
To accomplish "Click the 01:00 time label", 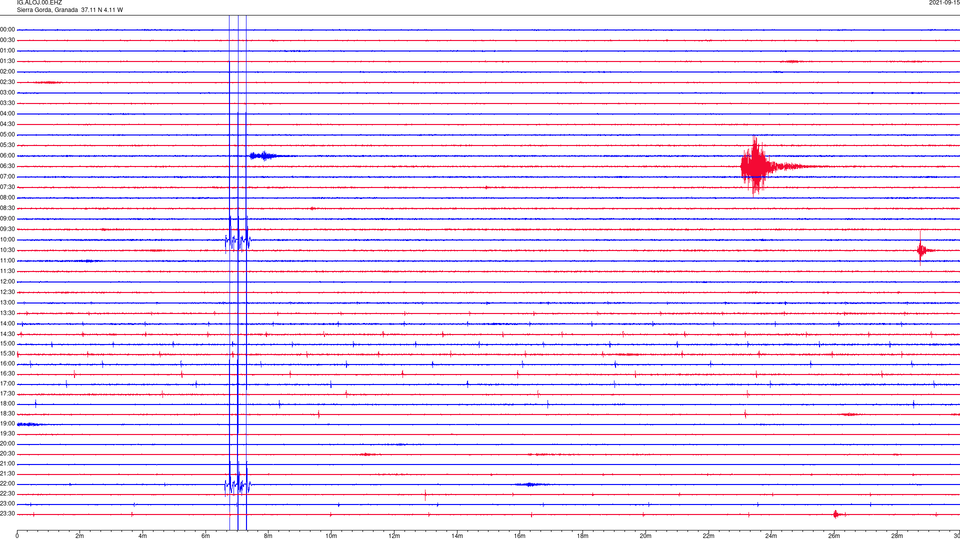I will [x=7, y=50].
